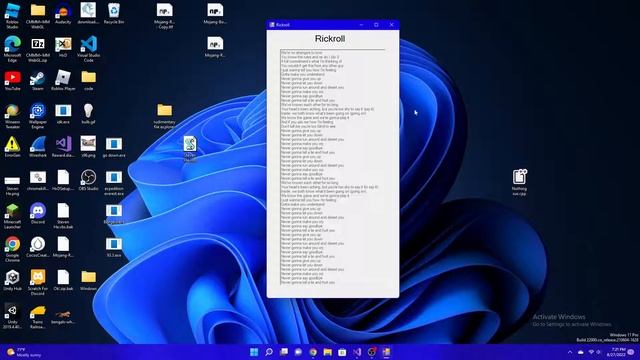Open the clock and date flyout

point(616,352)
